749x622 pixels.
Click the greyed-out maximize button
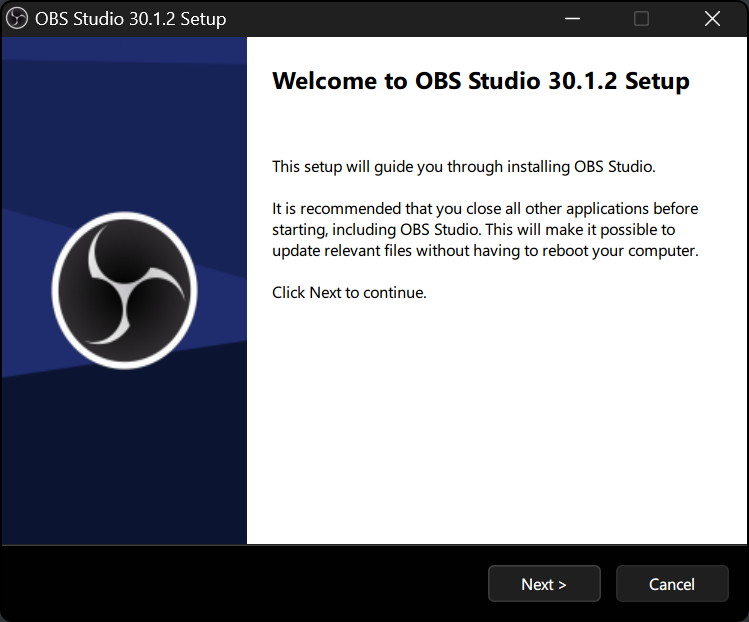tap(642, 19)
